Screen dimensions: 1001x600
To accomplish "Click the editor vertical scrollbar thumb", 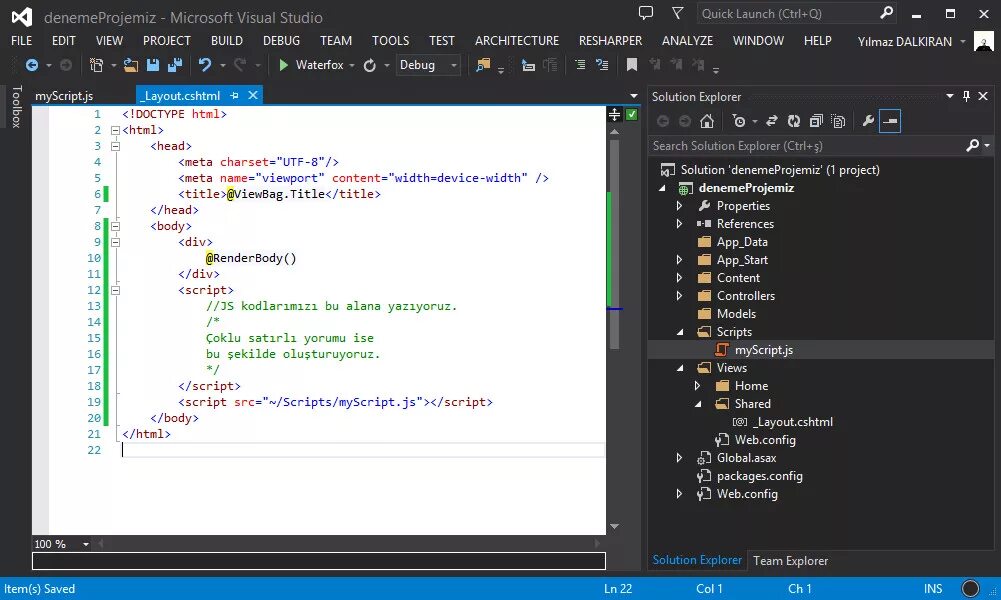I will 614,244.
